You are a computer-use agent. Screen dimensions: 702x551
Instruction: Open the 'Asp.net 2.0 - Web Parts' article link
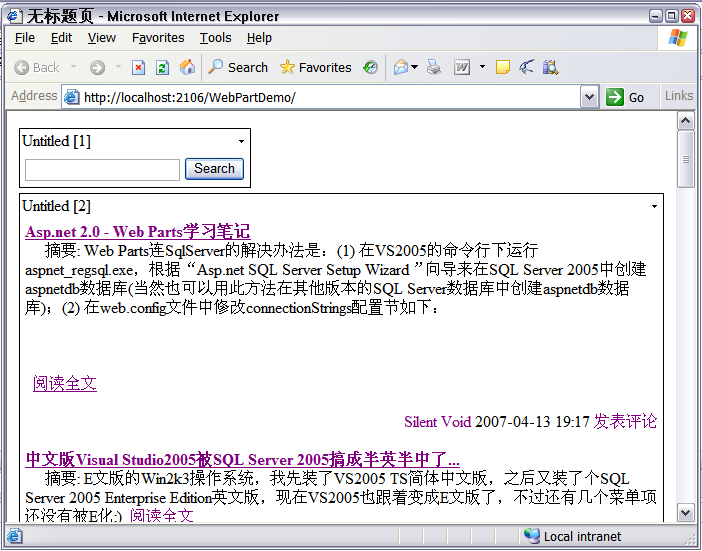point(137,232)
